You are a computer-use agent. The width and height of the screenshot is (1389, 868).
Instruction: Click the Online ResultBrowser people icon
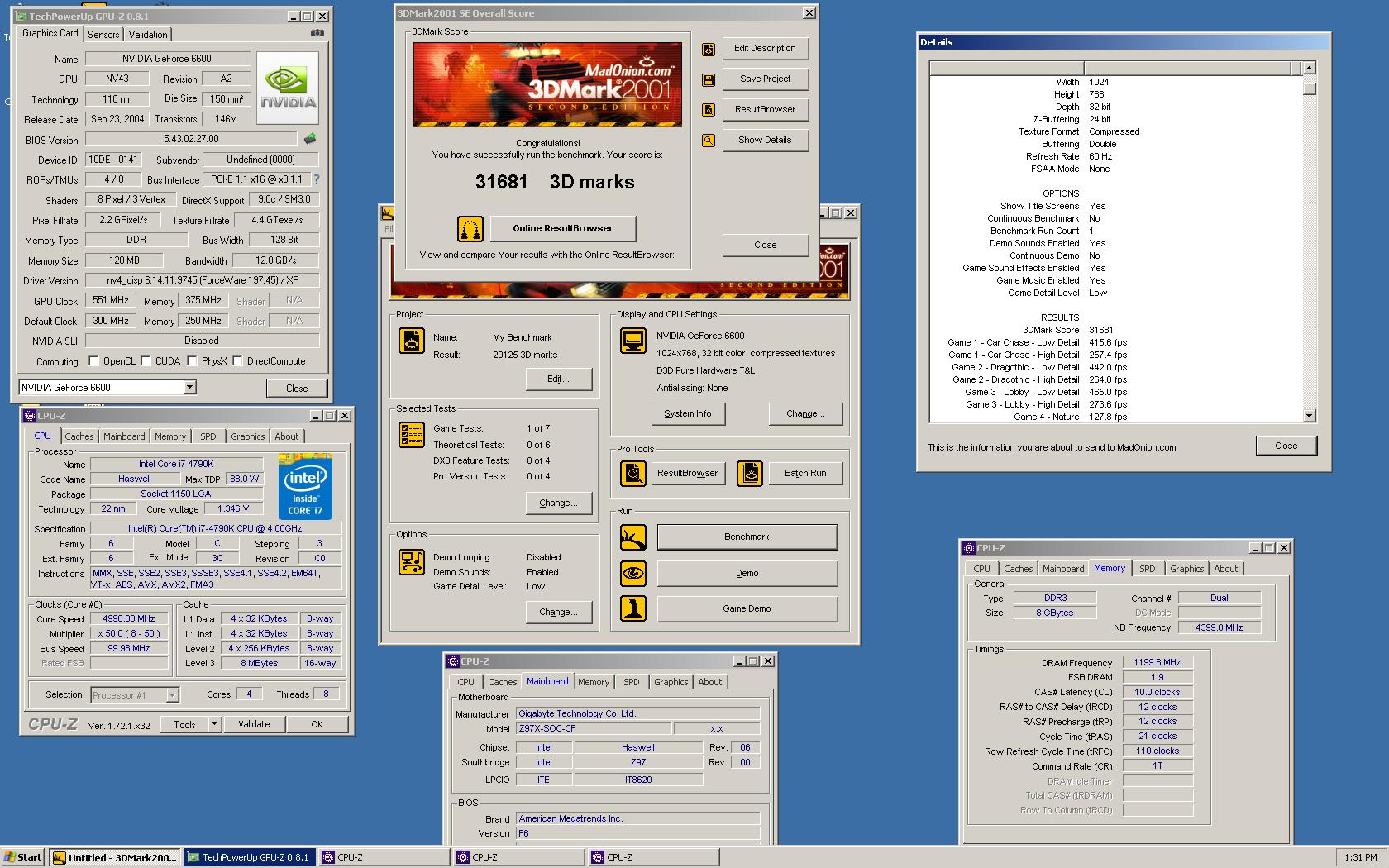coord(470,229)
